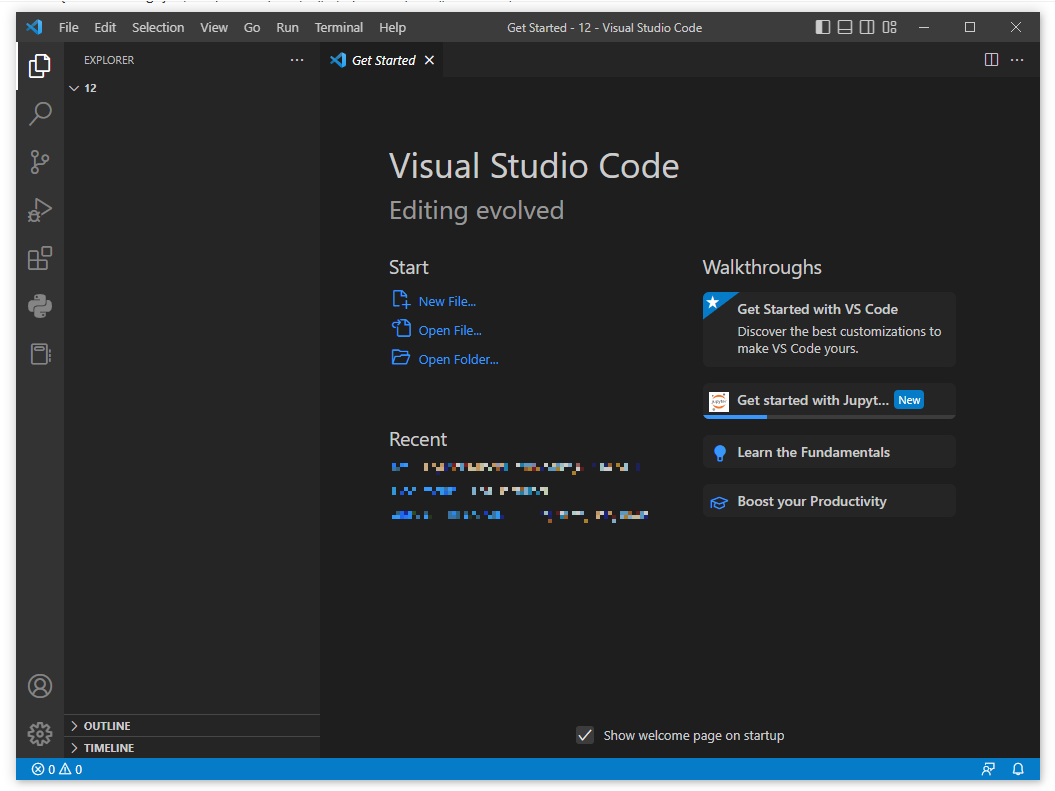Uncheck Show welcome page on startup
This screenshot has height=791, width=1055.
585,735
